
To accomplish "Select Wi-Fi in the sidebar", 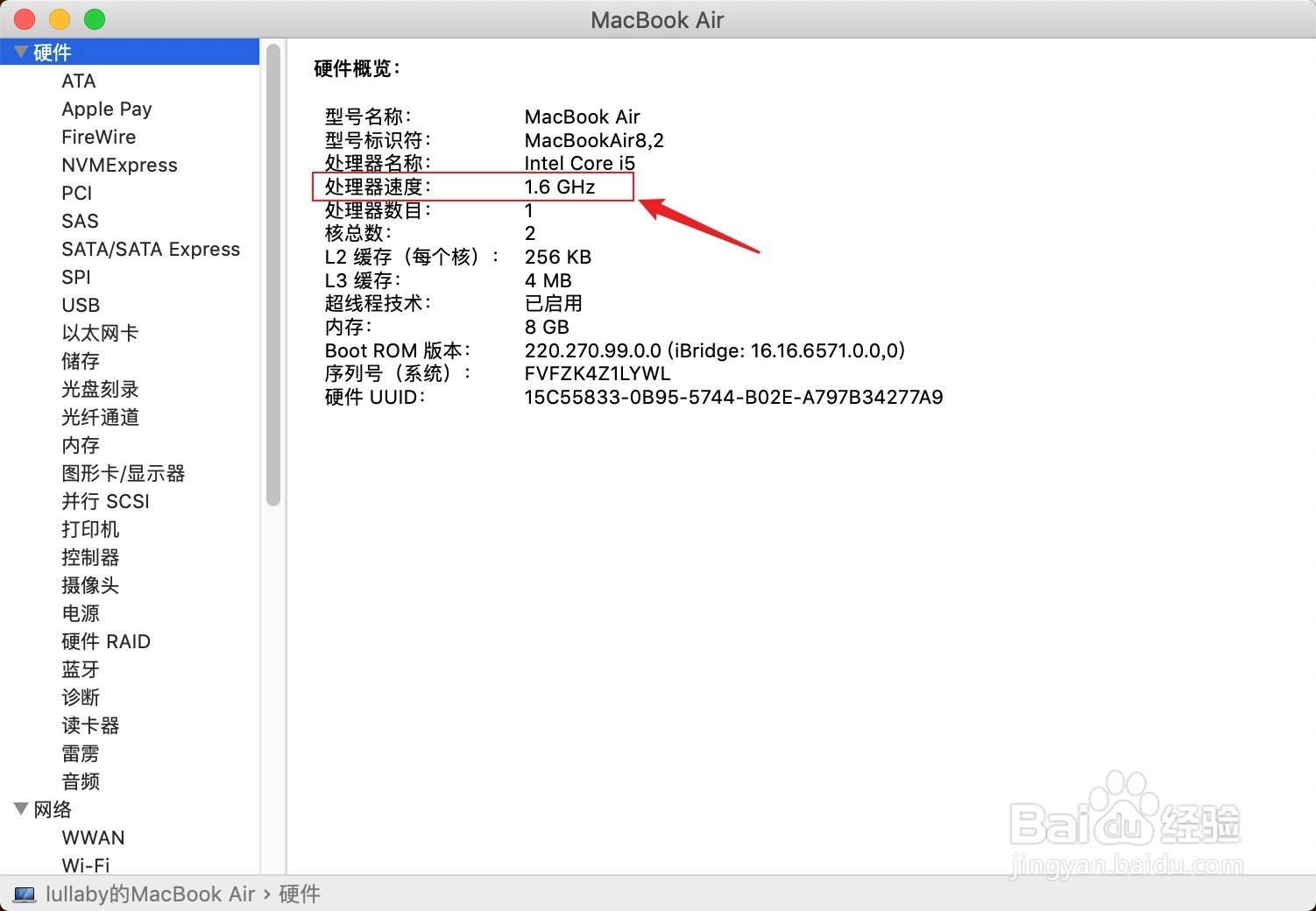I will 86,865.
